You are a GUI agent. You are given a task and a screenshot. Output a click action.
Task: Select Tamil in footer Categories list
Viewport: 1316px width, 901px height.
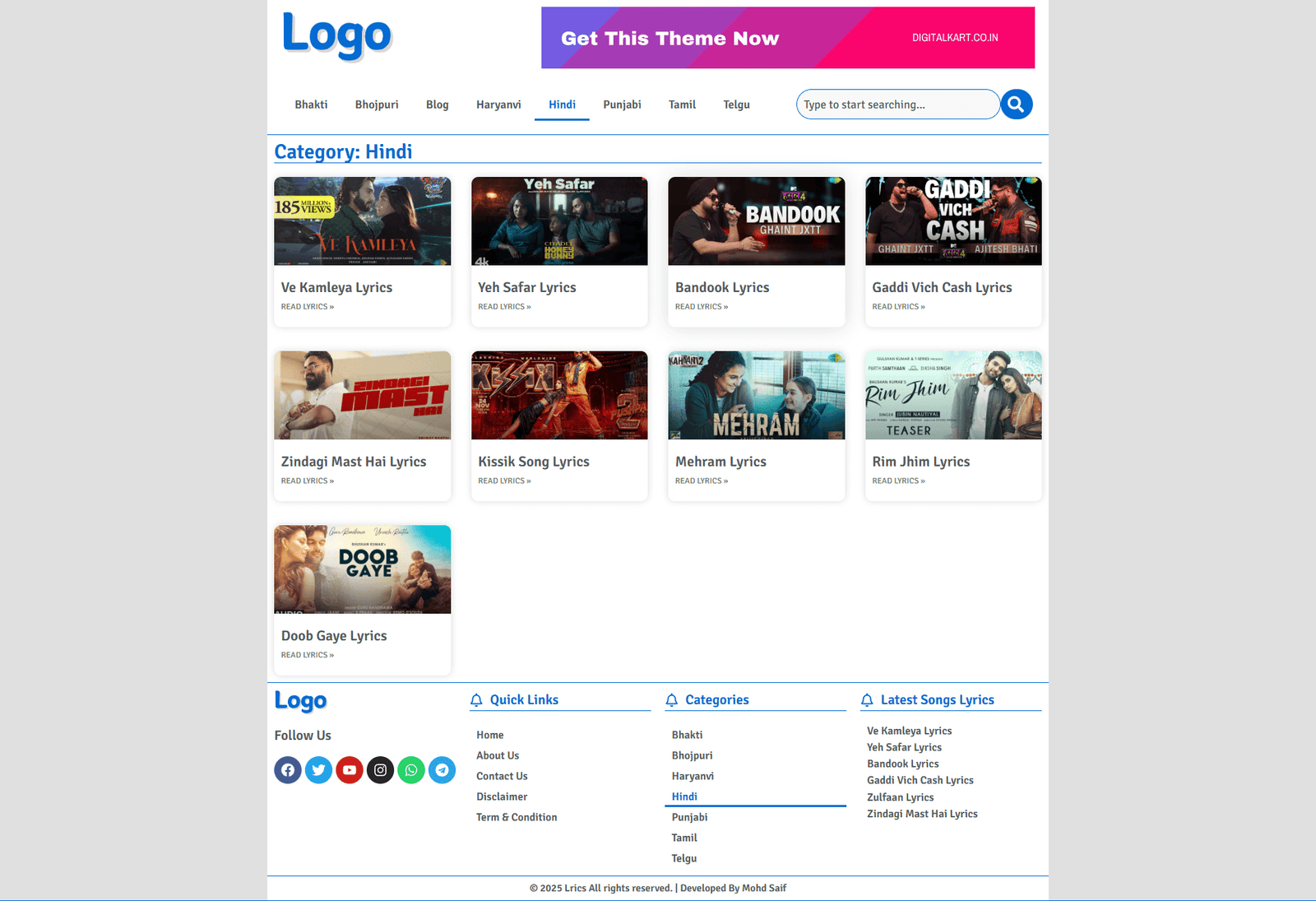click(x=684, y=838)
